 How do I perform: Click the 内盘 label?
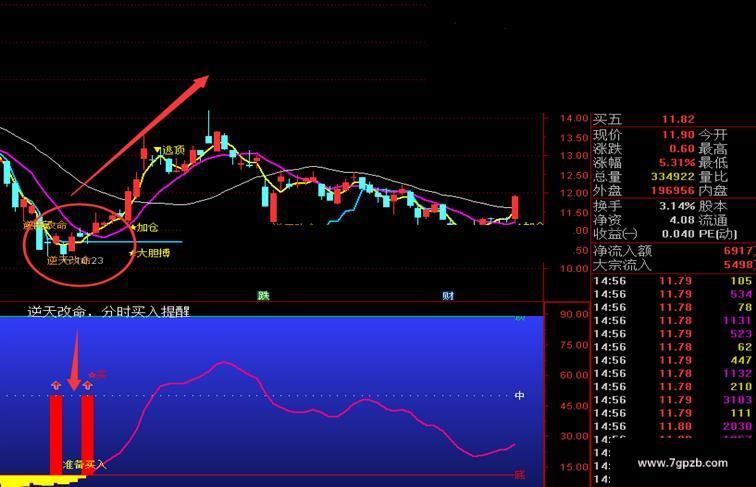coord(713,190)
